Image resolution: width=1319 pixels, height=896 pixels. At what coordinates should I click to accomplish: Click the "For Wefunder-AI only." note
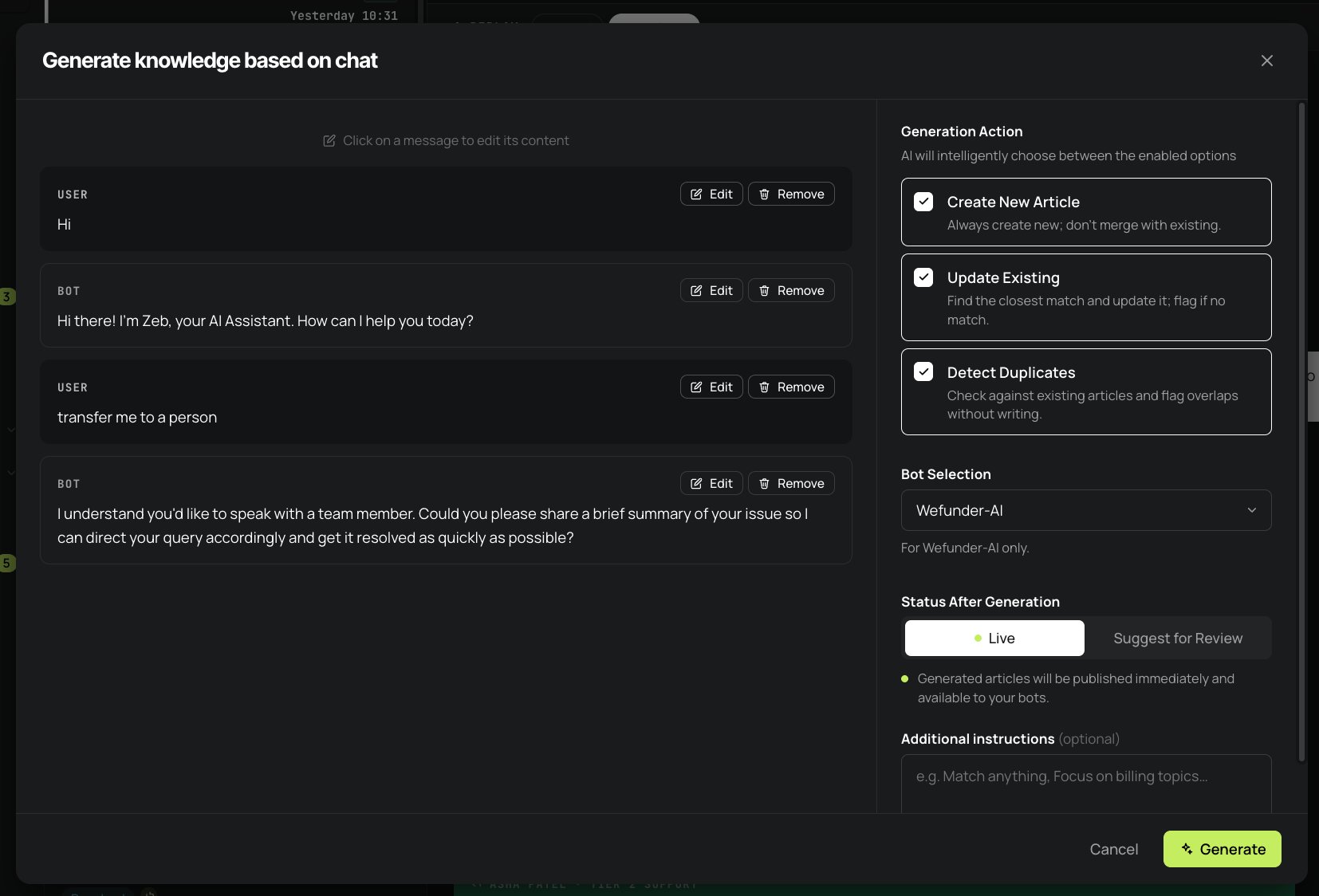[x=965, y=548]
